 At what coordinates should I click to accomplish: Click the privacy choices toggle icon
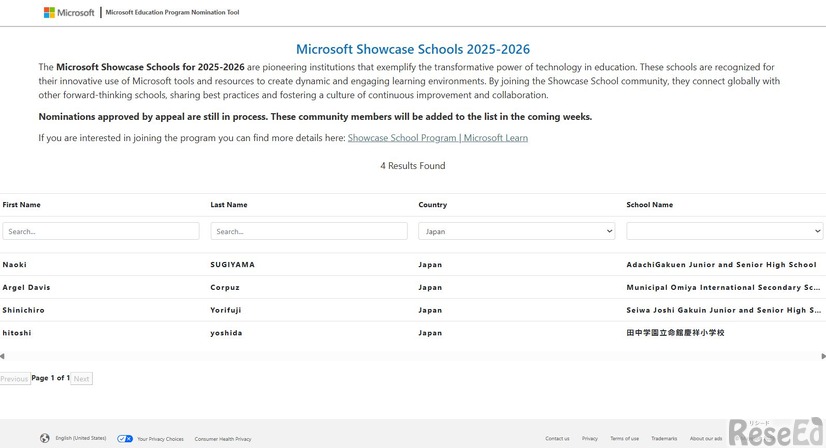point(125,438)
